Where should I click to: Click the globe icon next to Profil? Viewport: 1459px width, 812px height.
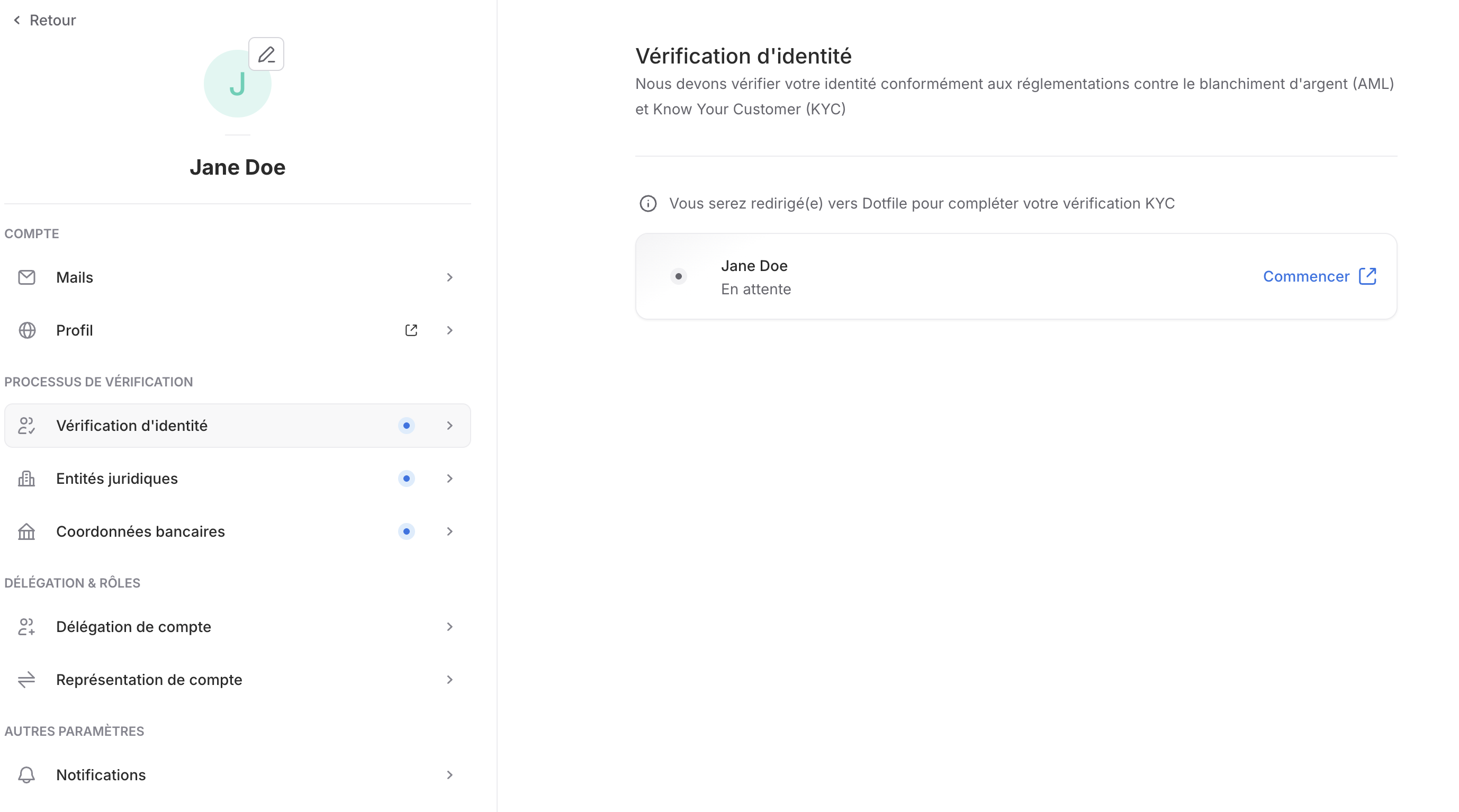pos(27,330)
